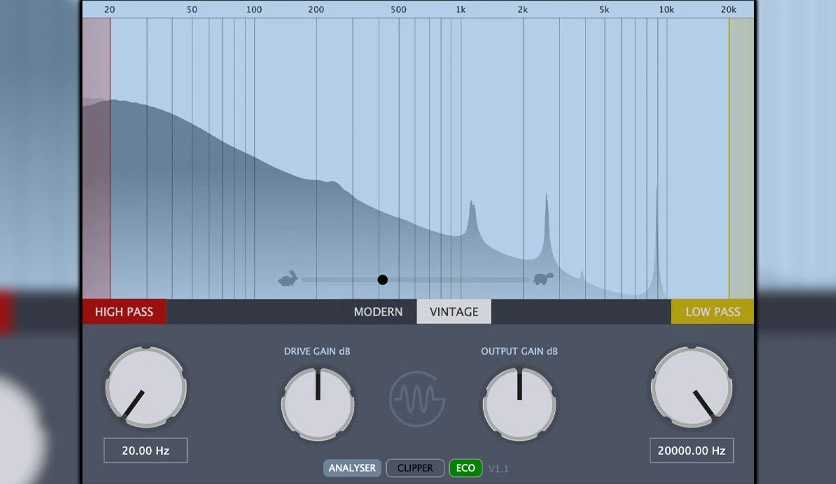Click the analyser speed slider handle

point(382,279)
